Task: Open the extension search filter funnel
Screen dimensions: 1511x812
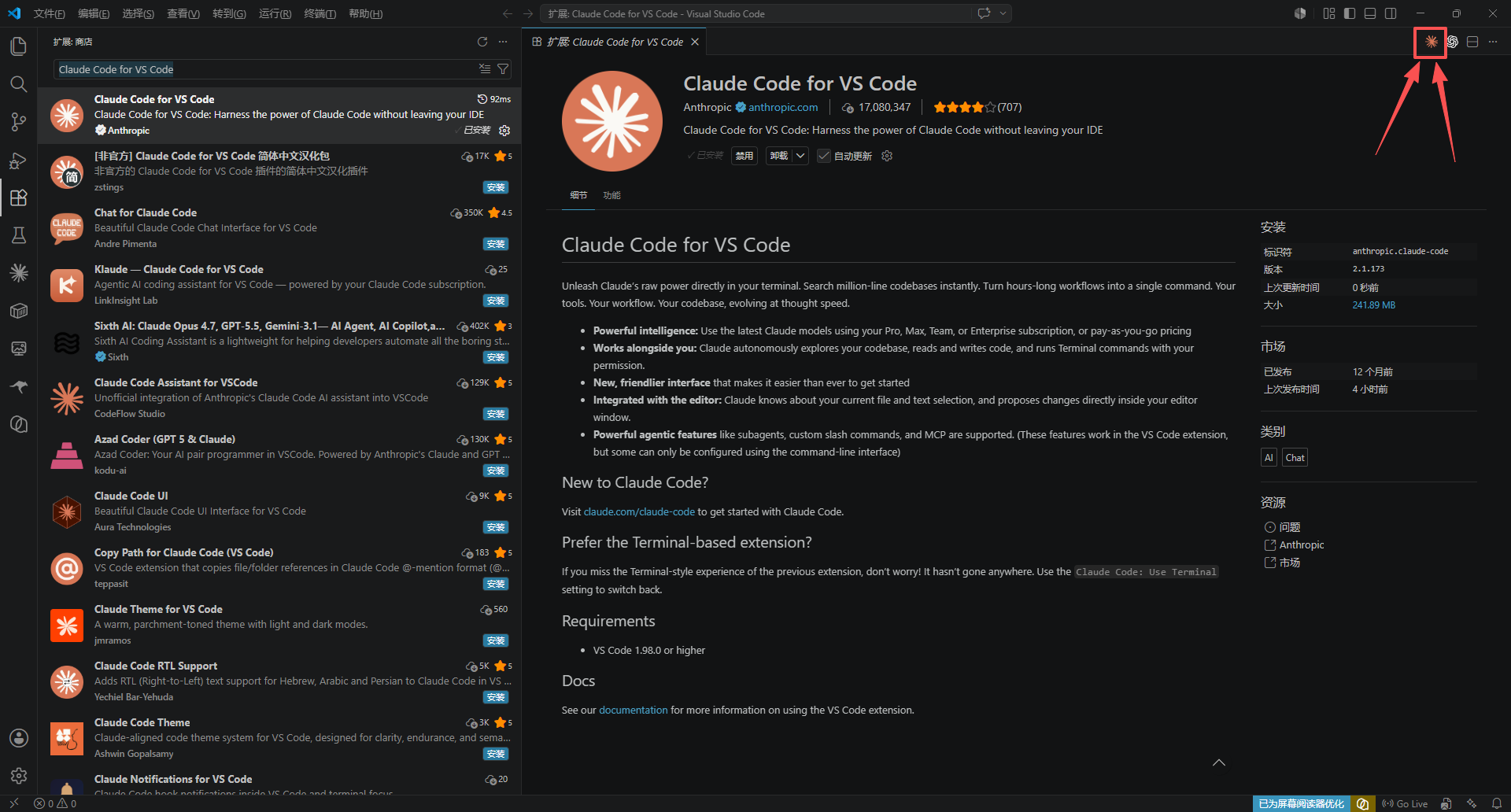Action: 503,69
